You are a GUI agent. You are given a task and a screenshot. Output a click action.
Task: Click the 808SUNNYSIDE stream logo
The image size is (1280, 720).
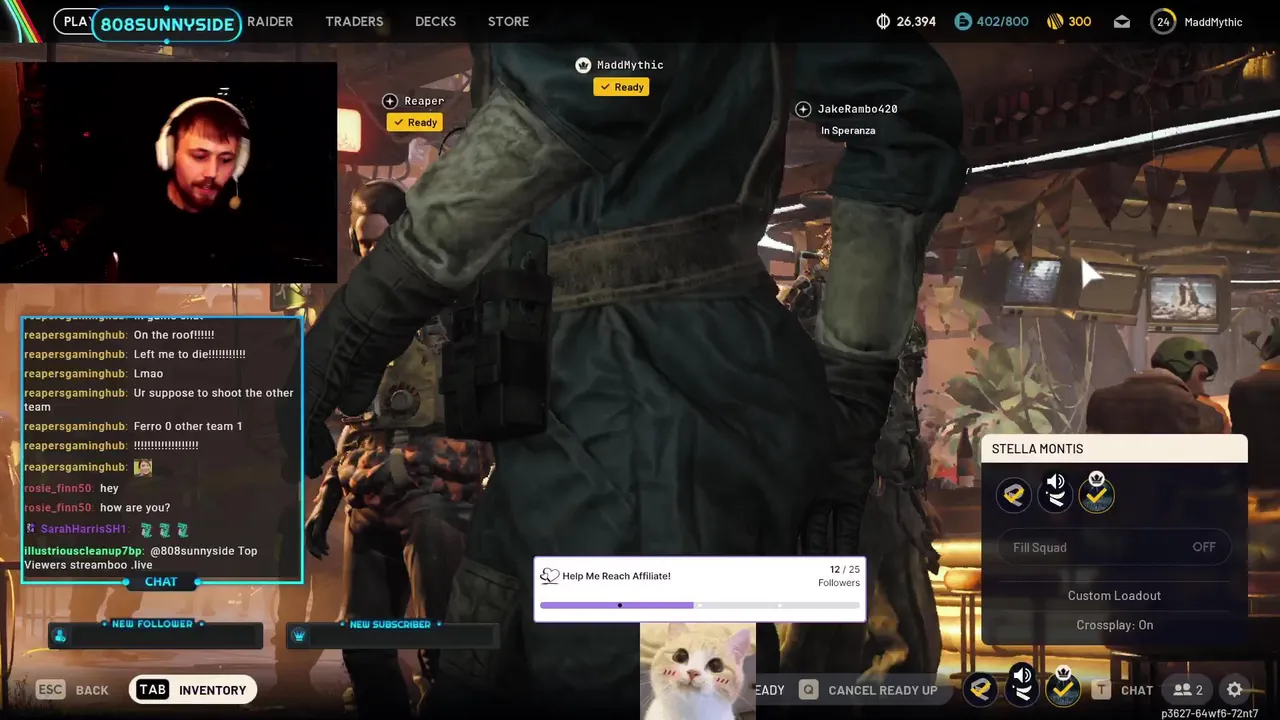click(167, 24)
